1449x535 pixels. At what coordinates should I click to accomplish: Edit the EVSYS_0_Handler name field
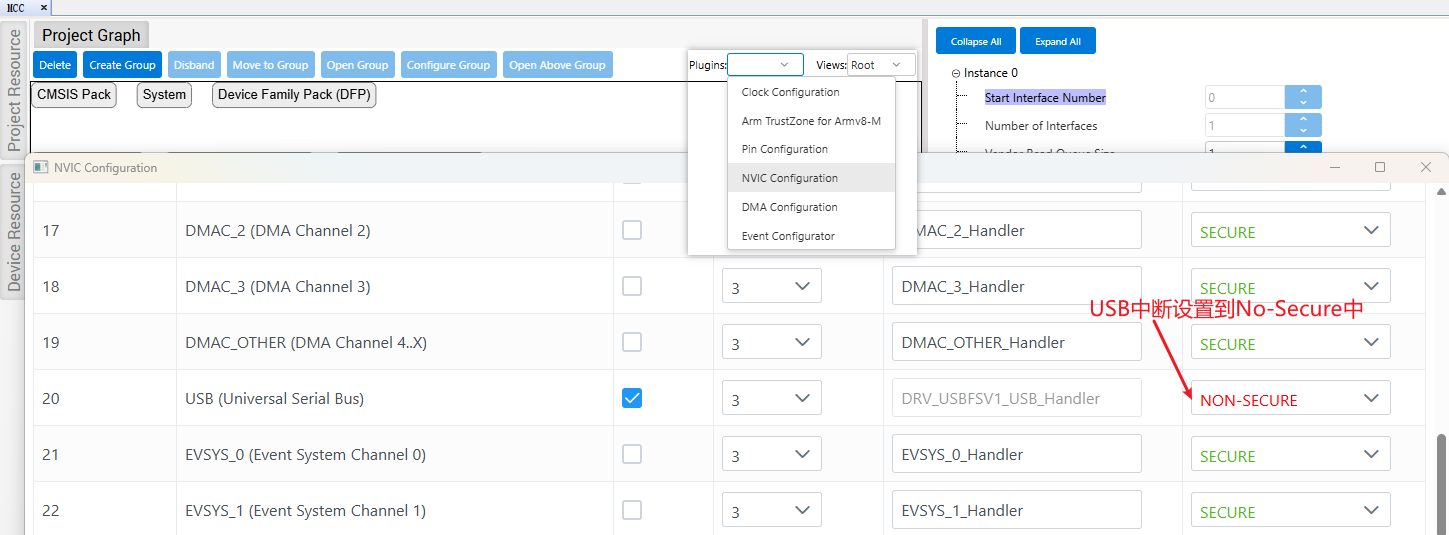pyautogui.click(x=1016, y=454)
